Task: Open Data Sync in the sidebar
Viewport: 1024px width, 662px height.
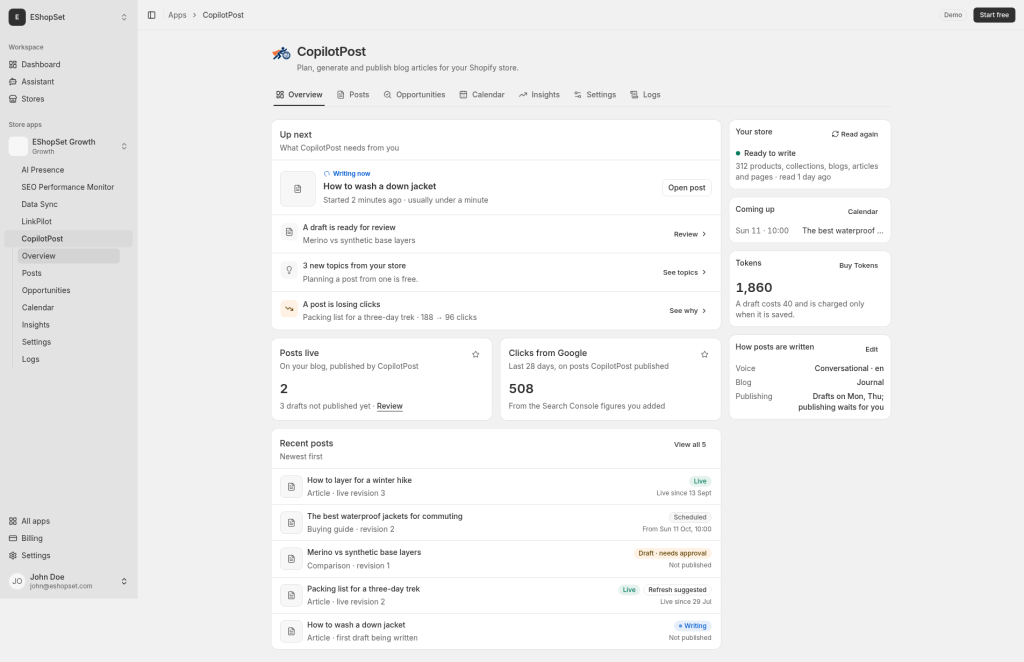Action: point(69,204)
